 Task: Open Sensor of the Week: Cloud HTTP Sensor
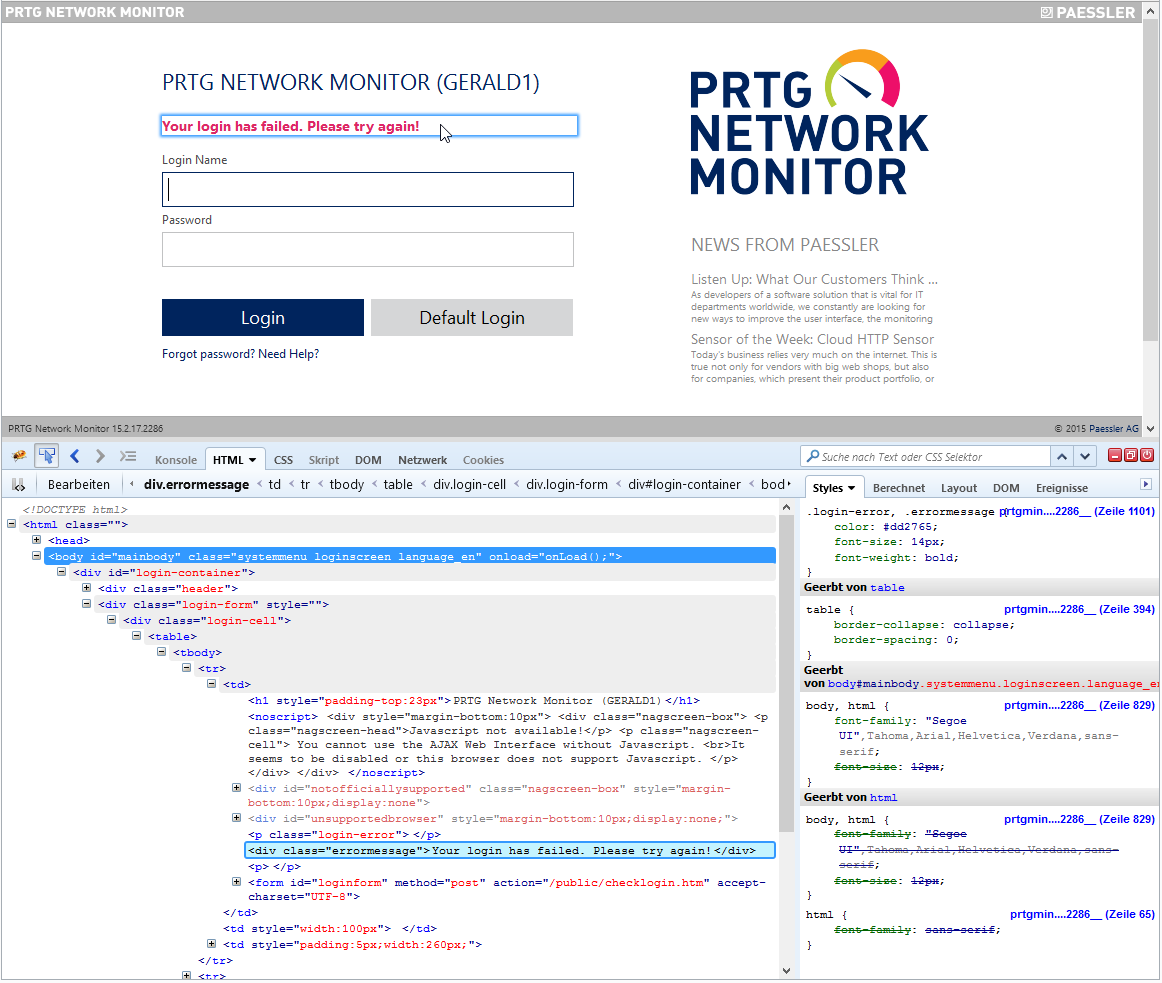(x=812, y=339)
